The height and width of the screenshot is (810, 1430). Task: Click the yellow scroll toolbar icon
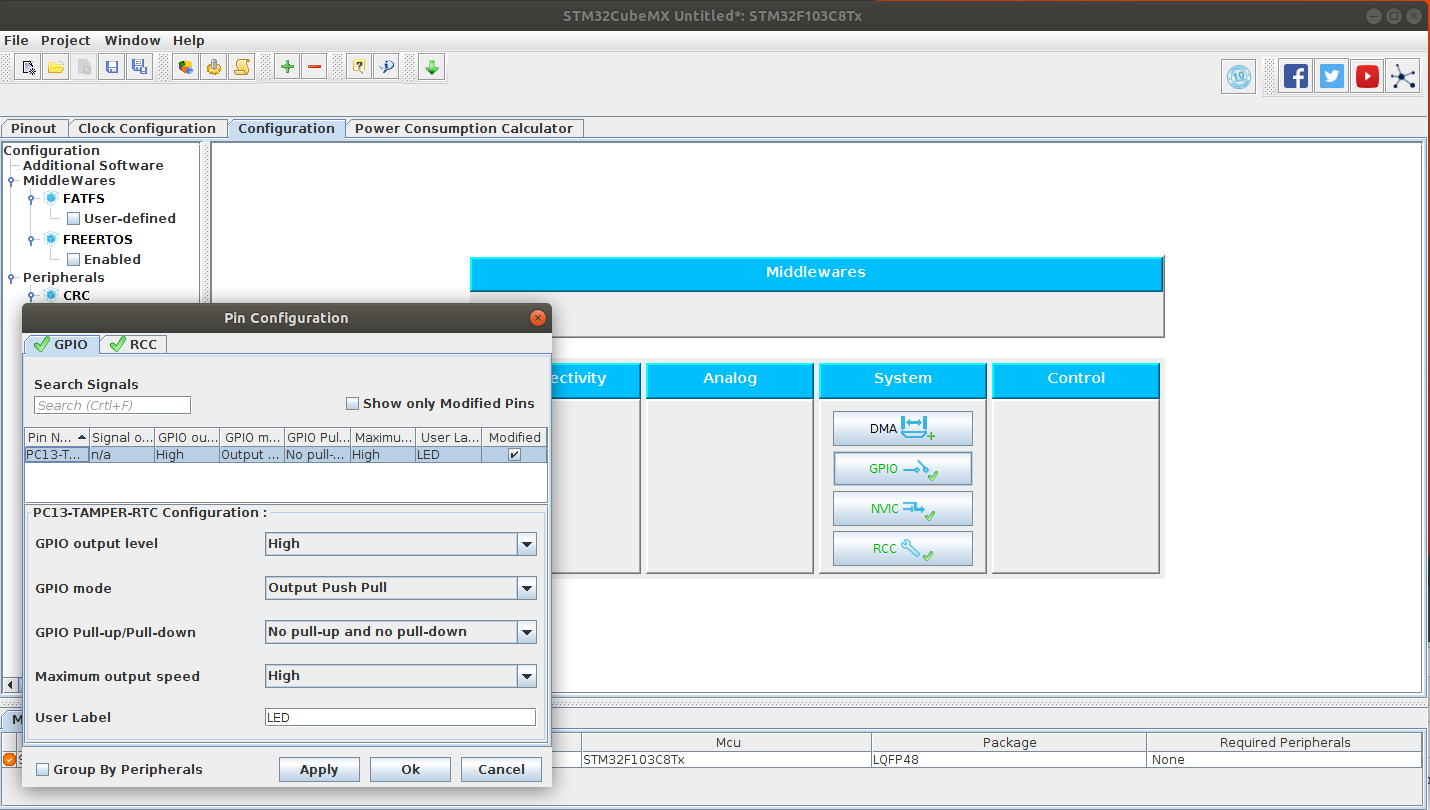click(241, 68)
